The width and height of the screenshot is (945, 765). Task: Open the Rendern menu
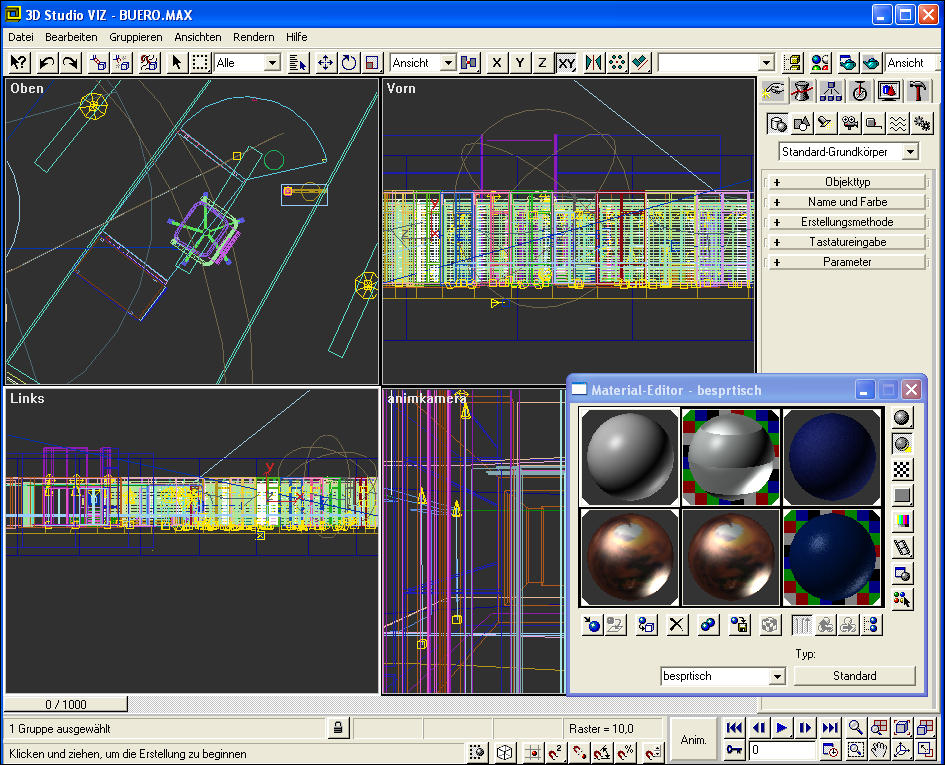coord(254,37)
